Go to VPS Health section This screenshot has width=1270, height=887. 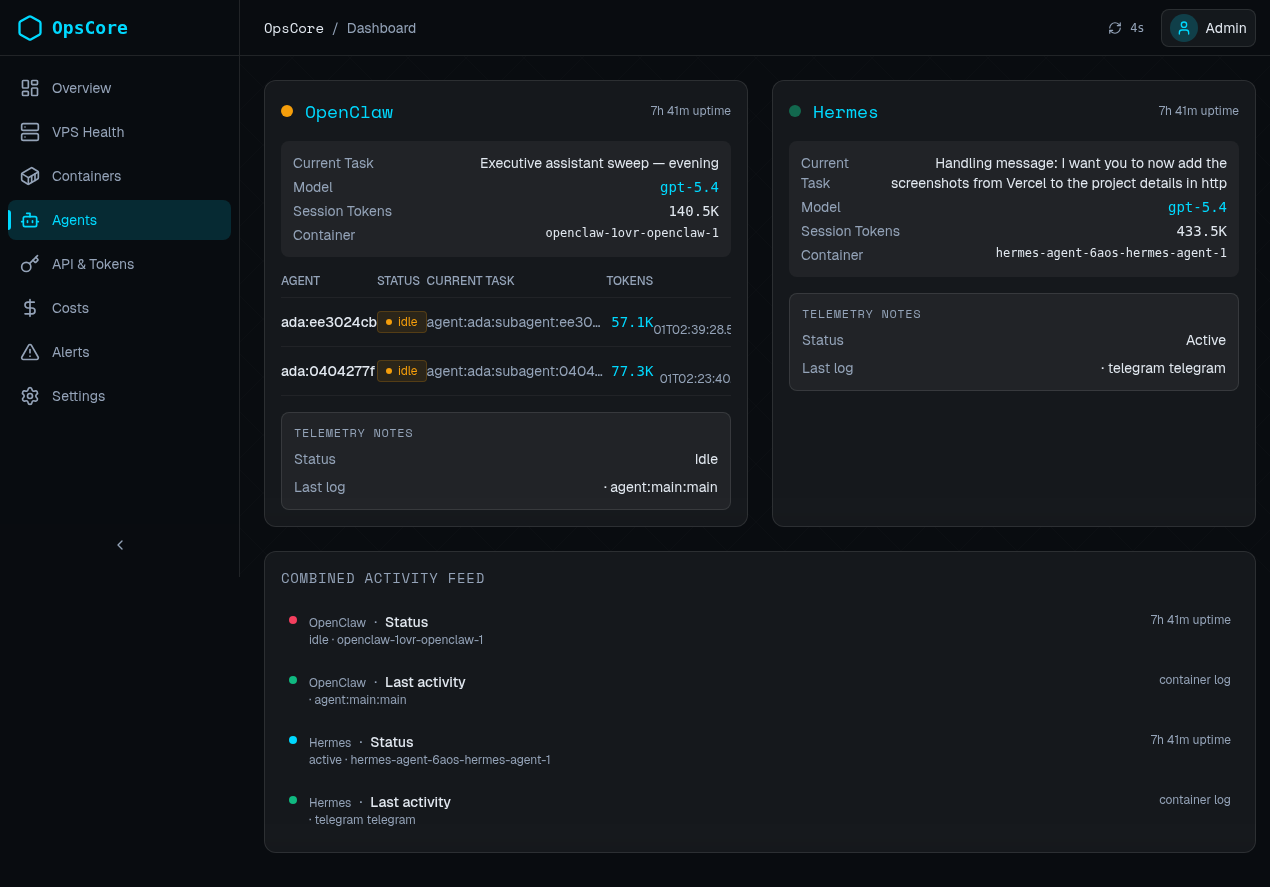119,132
